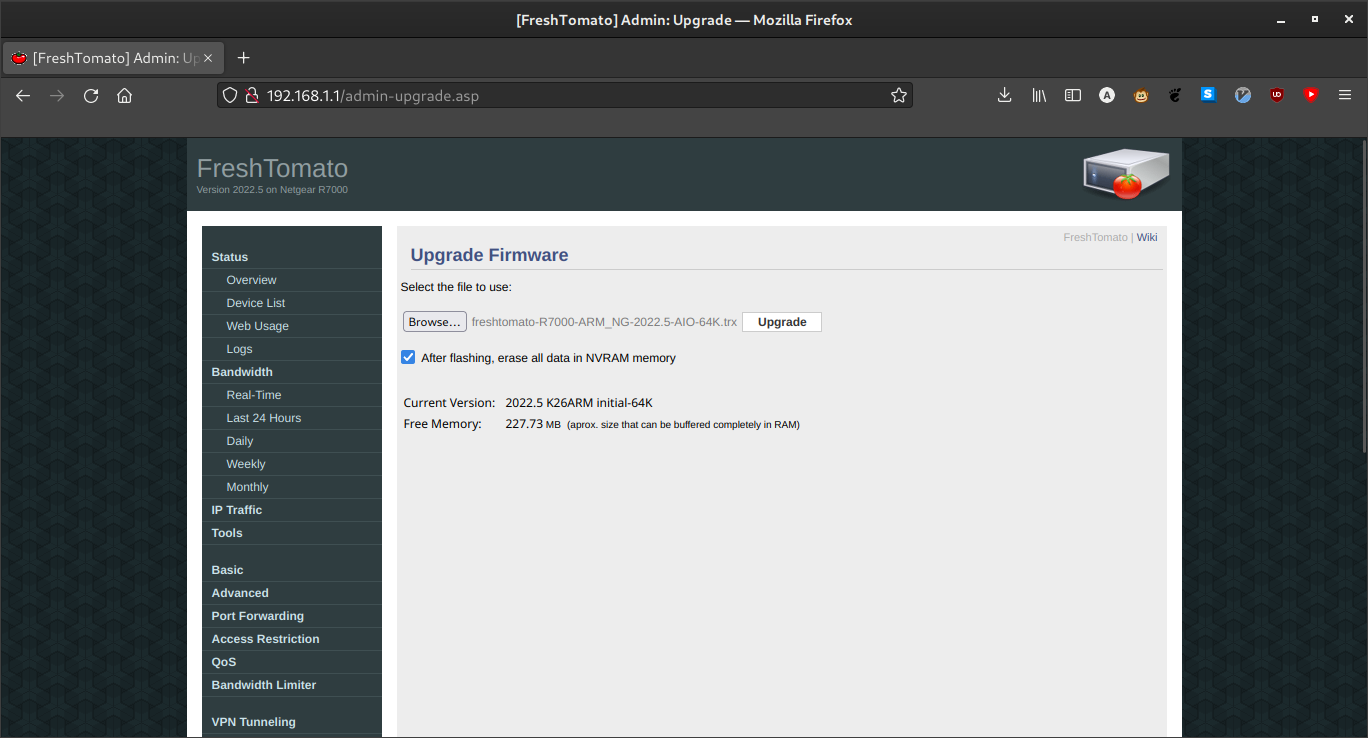Click the FreshTomato router logo image
The width and height of the screenshot is (1368, 738).
pos(1126,174)
